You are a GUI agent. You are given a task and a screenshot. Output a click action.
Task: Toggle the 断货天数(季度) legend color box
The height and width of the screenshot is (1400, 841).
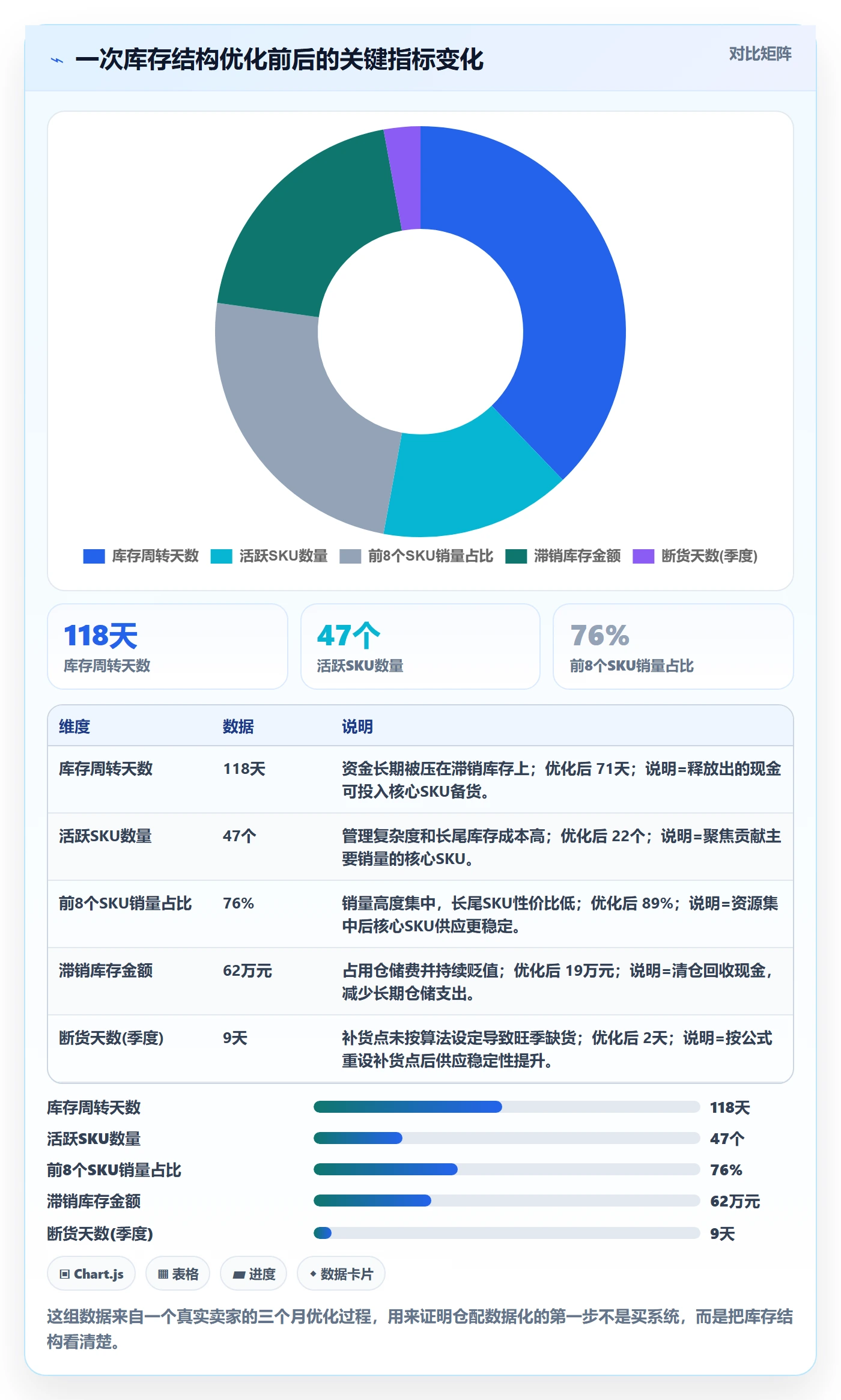click(x=643, y=556)
